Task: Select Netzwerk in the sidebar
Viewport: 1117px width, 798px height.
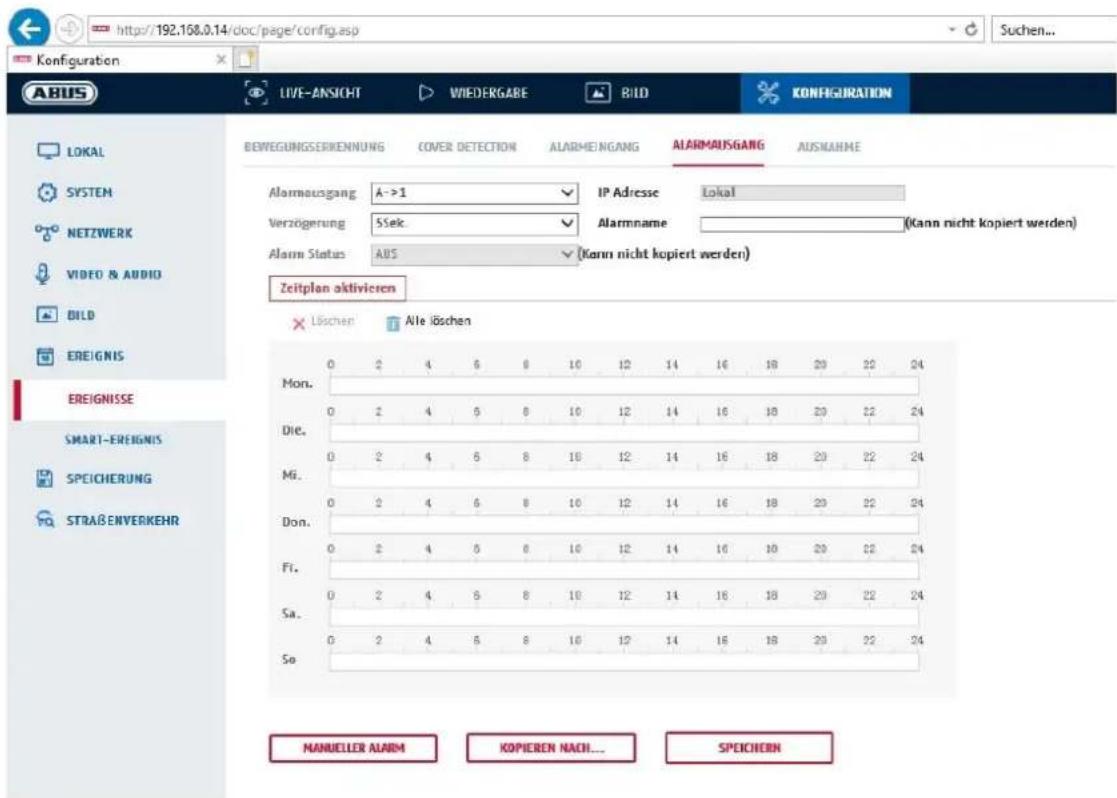Action: click(99, 233)
